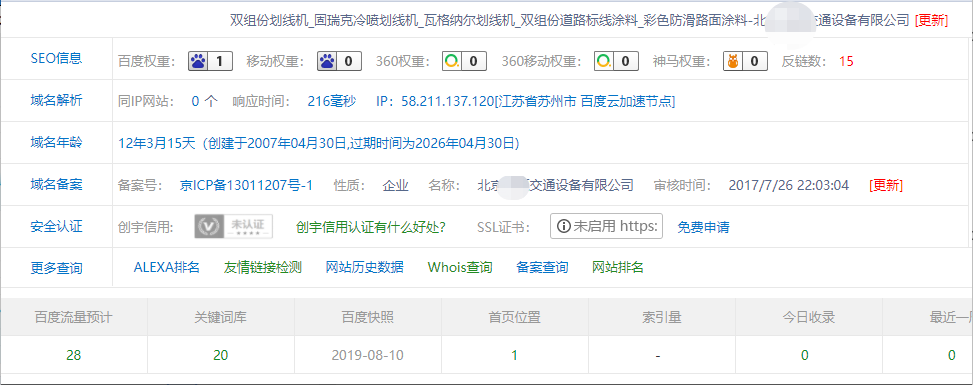Click the 今日收录 column header
Image resolution: width=973 pixels, height=385 pixels.
(809, 318)
